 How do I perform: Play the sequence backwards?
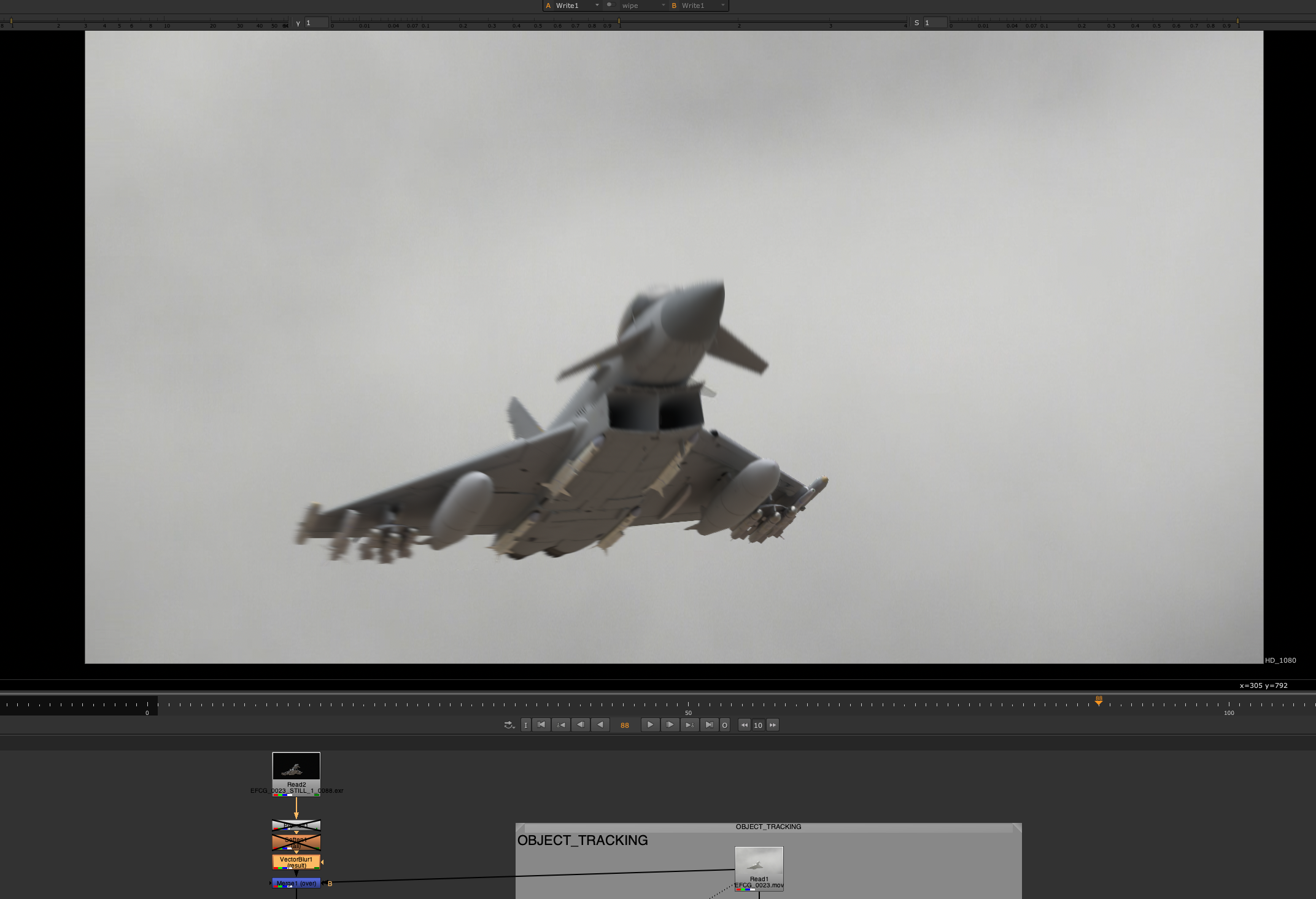(x=600, y=725)
